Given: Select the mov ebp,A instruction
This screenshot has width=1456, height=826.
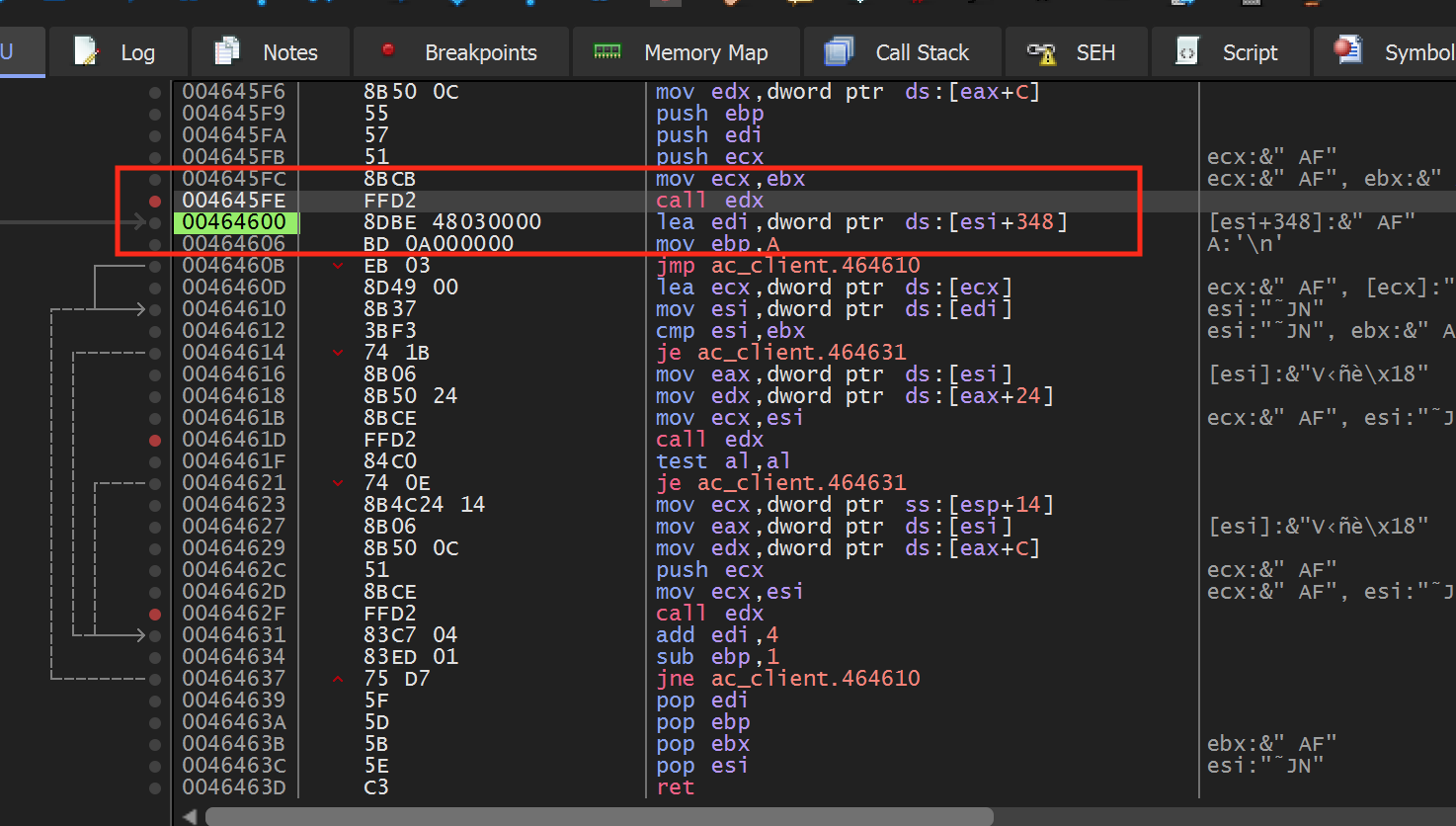Looking at the screenshot, I should tap(717, 244).
